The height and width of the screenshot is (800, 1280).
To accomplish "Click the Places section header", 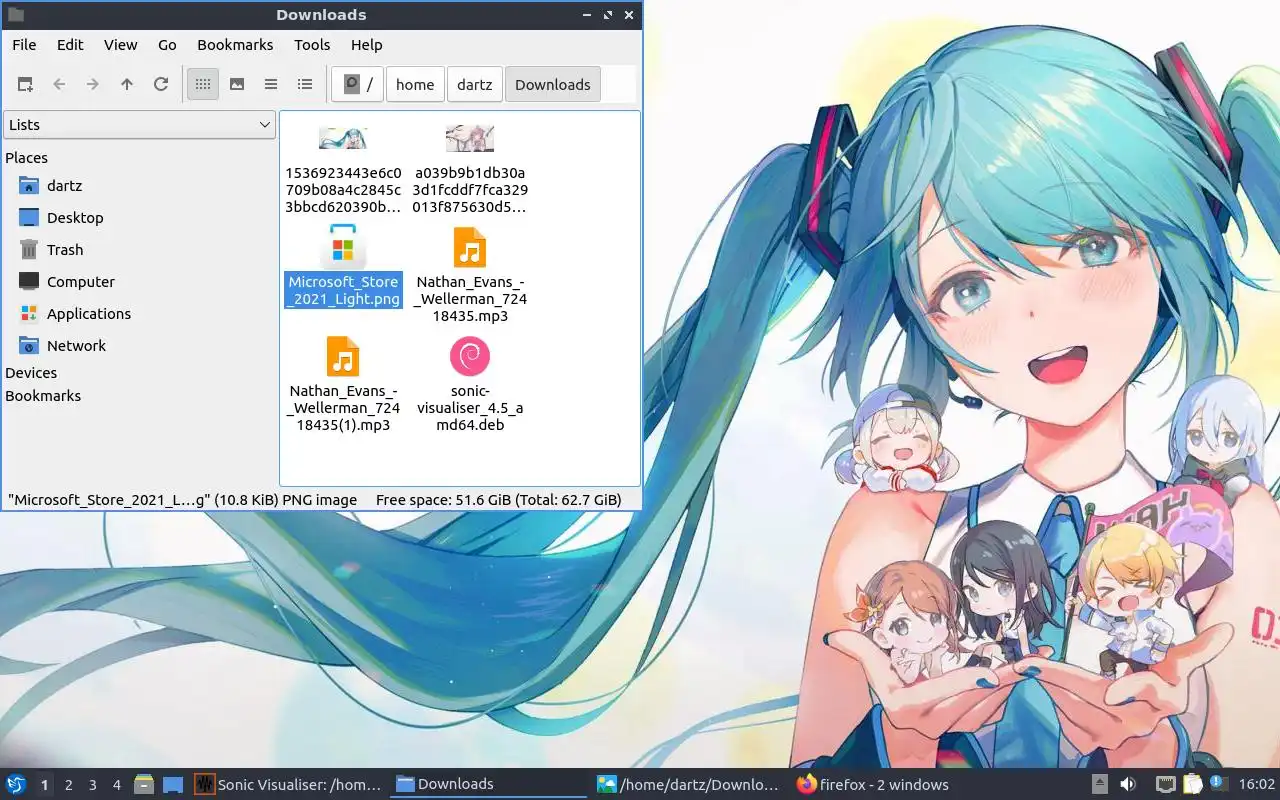I will tap(27, 158).
